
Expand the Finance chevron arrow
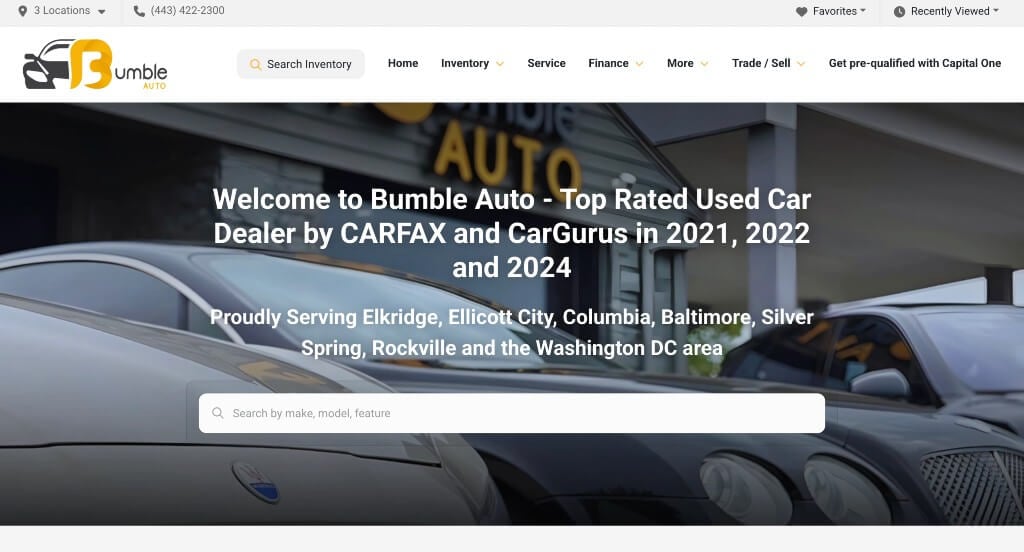coord(639,64)
